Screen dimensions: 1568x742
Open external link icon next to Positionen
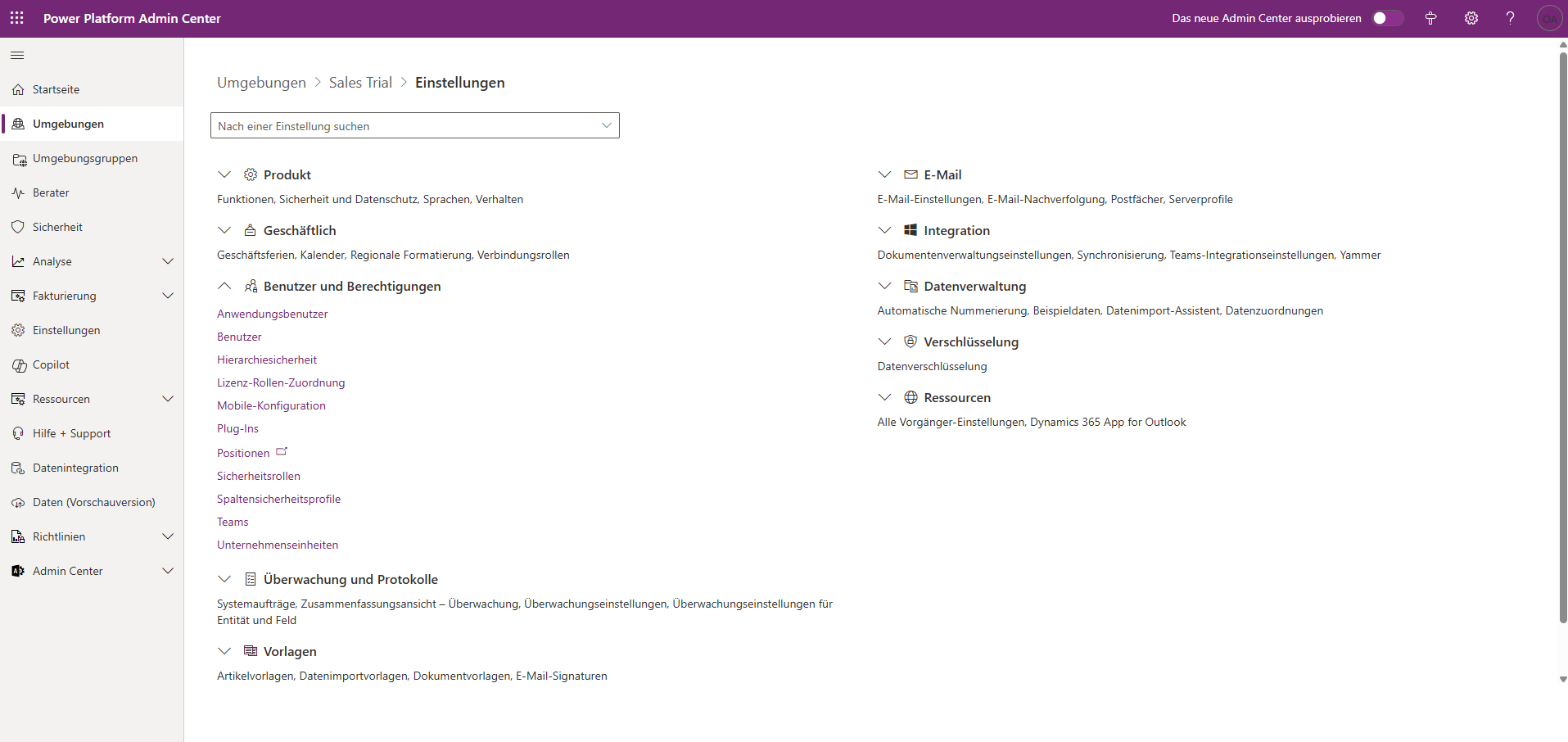coord(282,452)
